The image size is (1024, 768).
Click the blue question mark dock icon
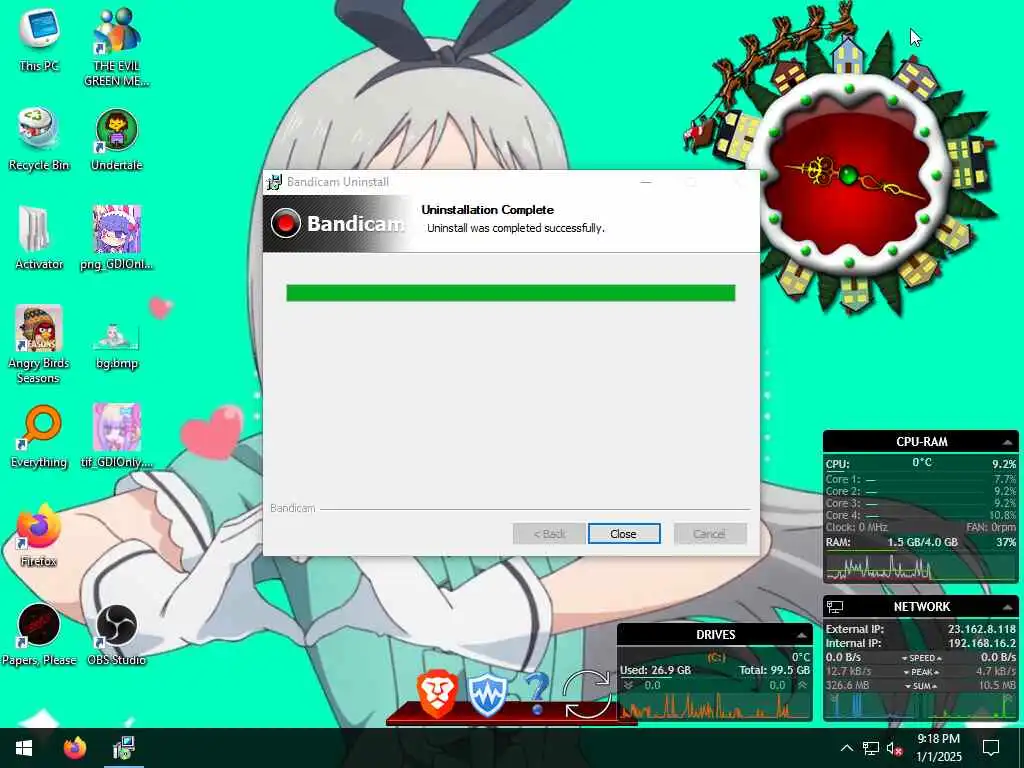click(x=537, y=694)
